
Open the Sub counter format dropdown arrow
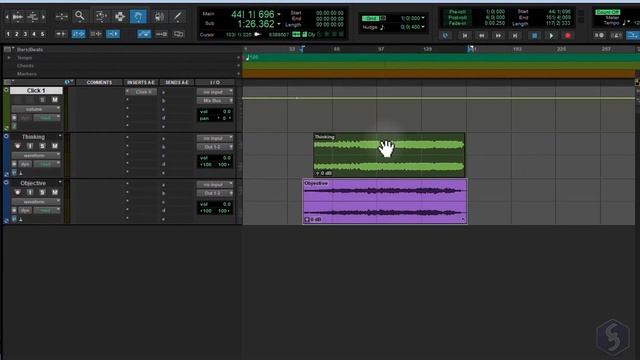pyautogui.click(x=279, y=24)
